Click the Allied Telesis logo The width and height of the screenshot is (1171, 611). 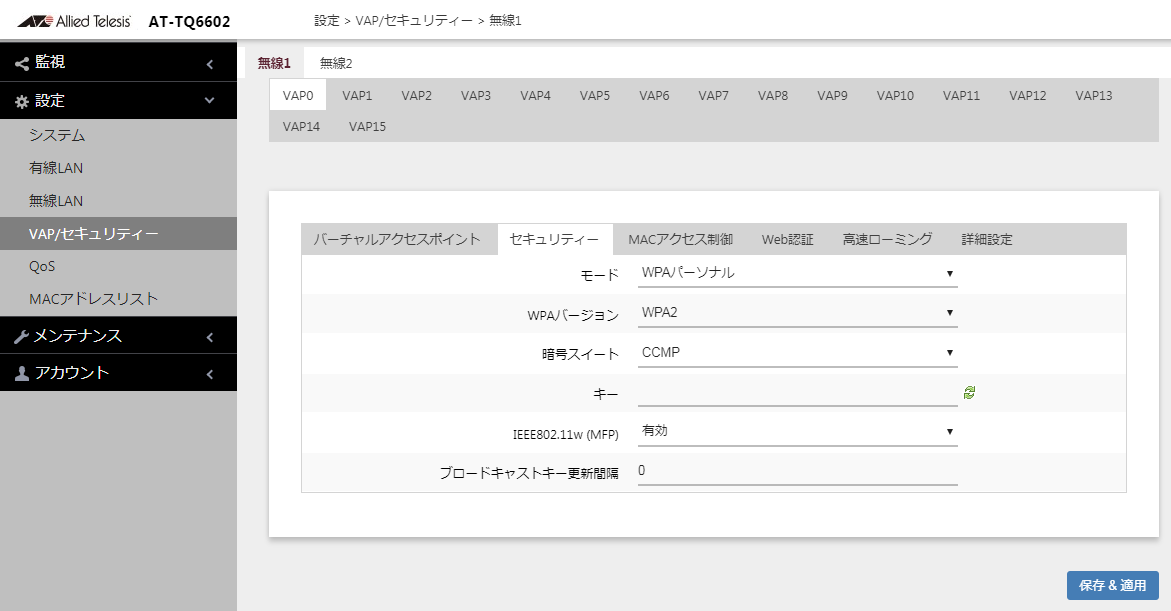click(x=74, y=22)
